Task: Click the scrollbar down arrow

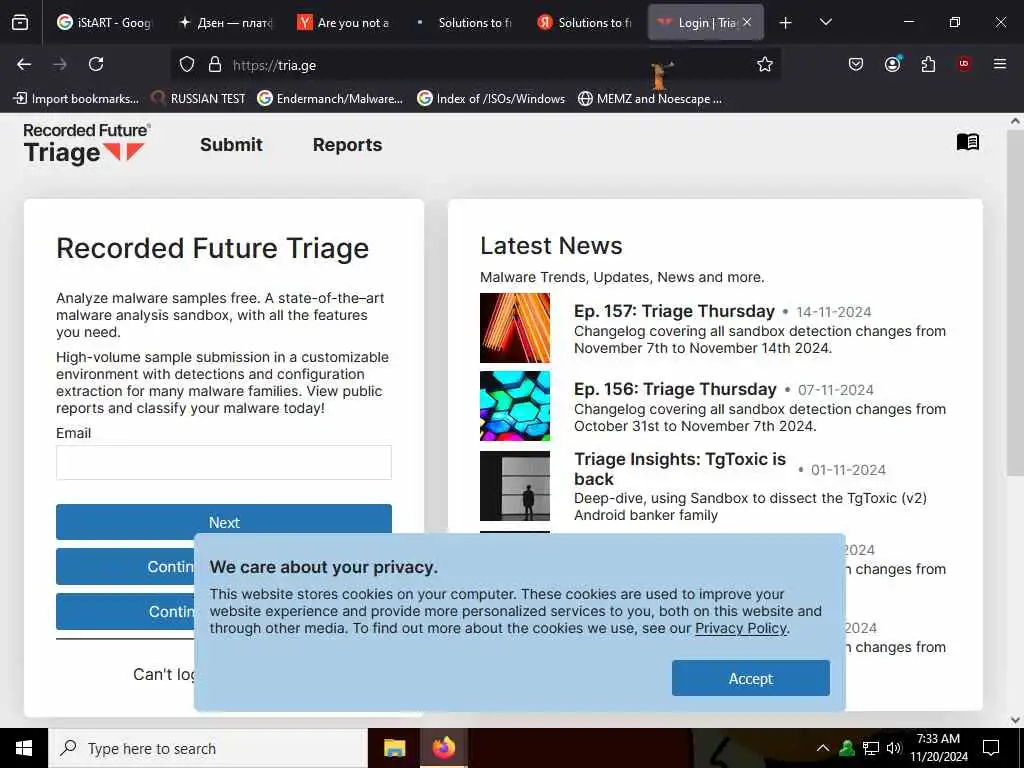Action: pos(1015,720)
